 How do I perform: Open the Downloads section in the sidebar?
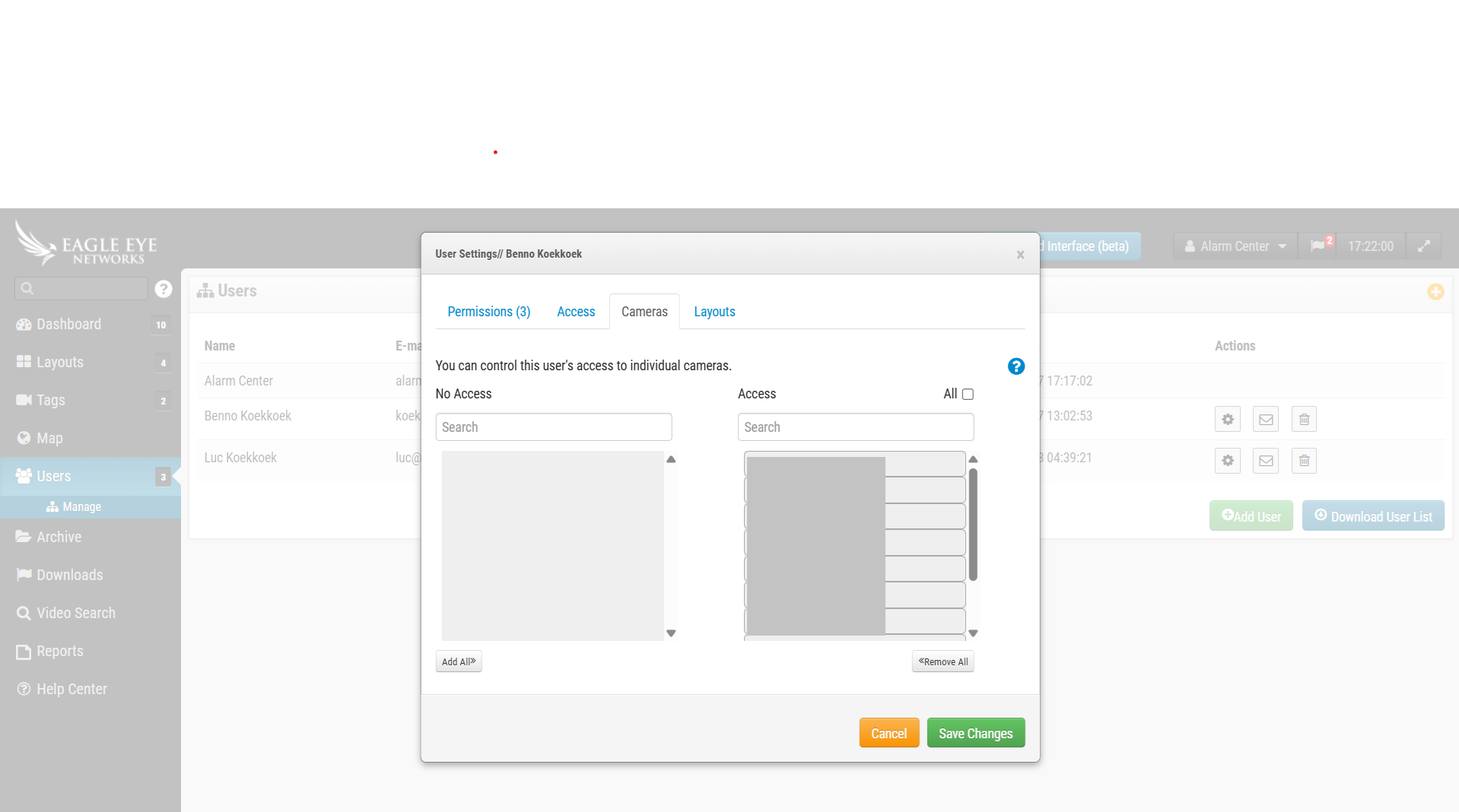click(69, 575)
